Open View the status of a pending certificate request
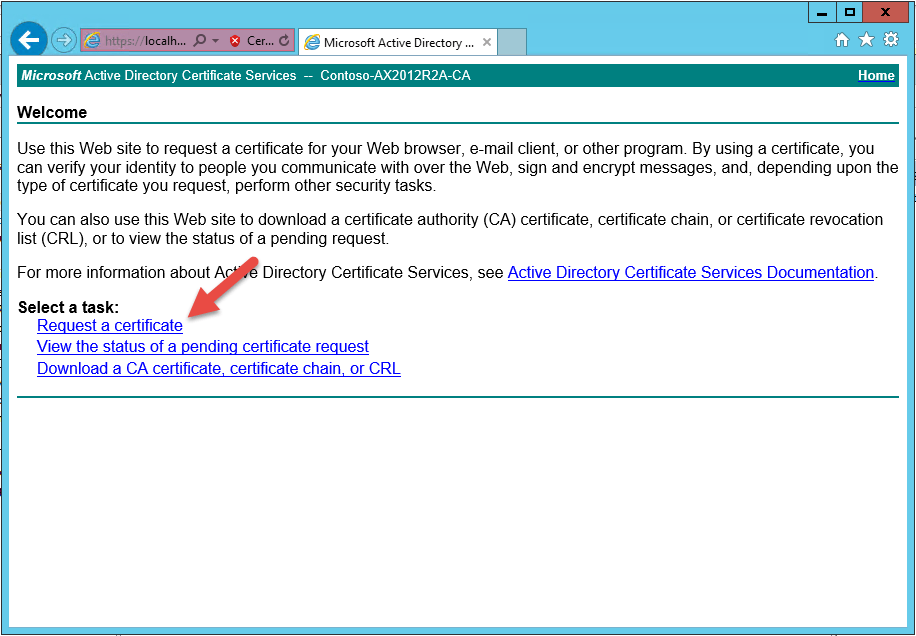 click(203, 346)
